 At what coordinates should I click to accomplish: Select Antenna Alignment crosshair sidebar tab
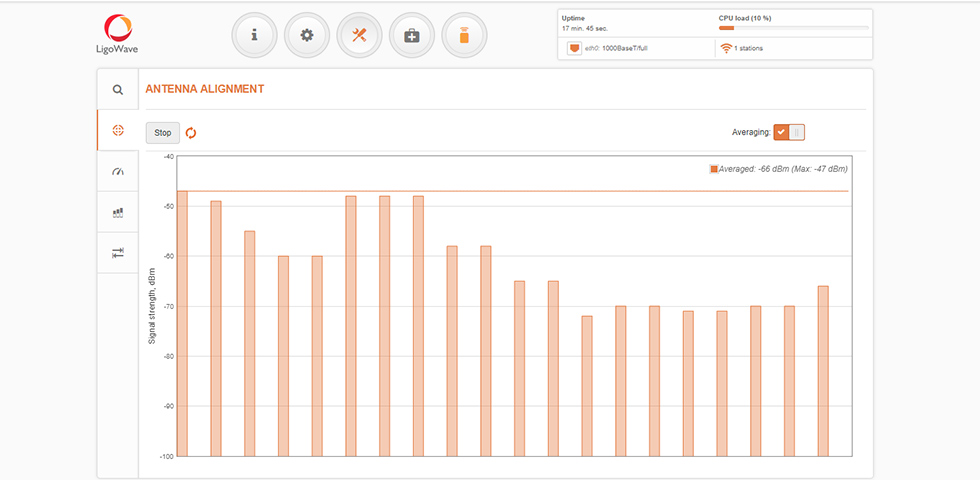(118, 130)
